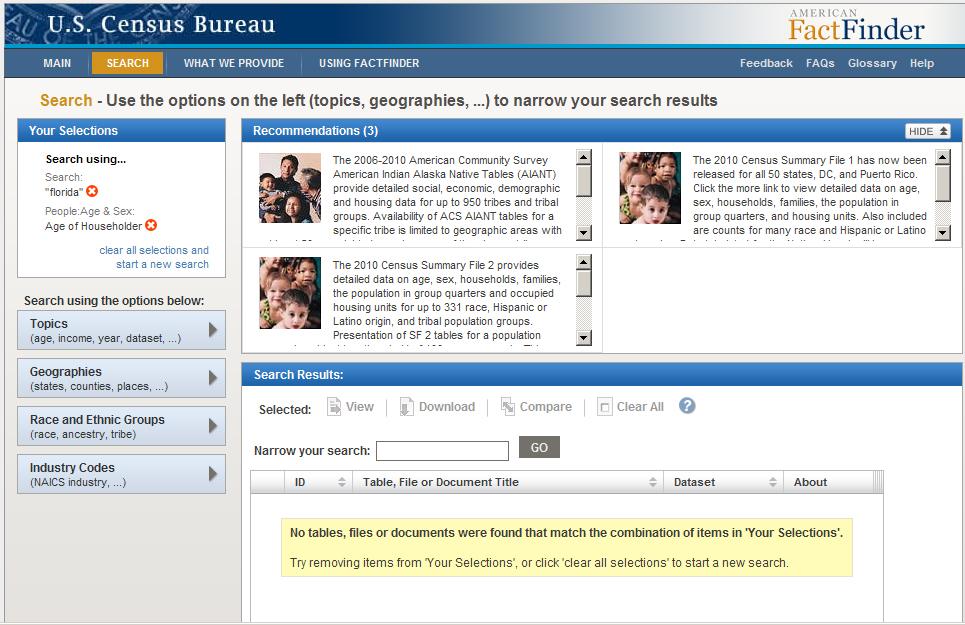Select the SEARCH tab

[x=127, y=63]
